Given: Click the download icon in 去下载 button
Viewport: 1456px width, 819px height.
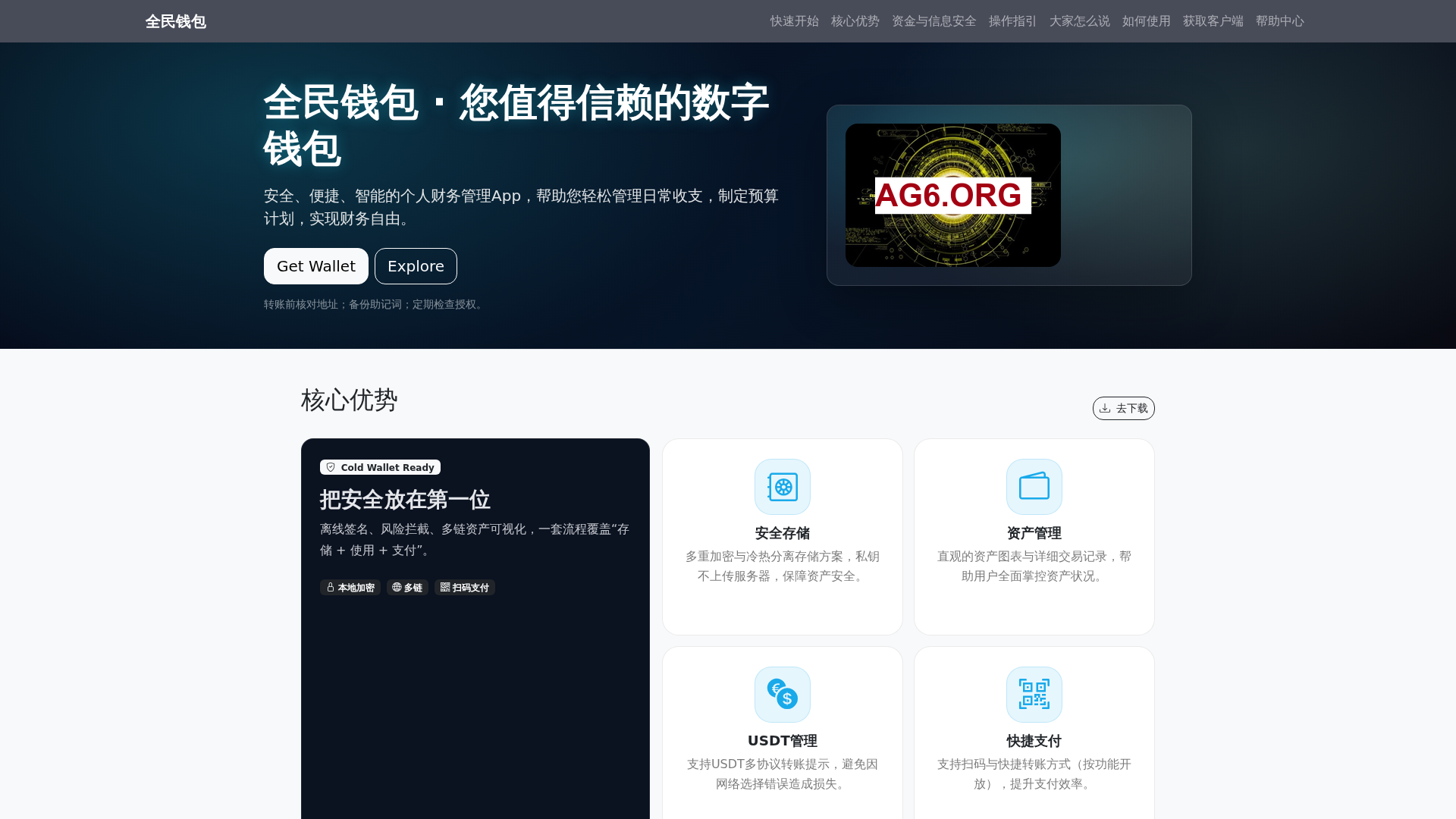Looking at the screenshot, I should pos(1105,408).
